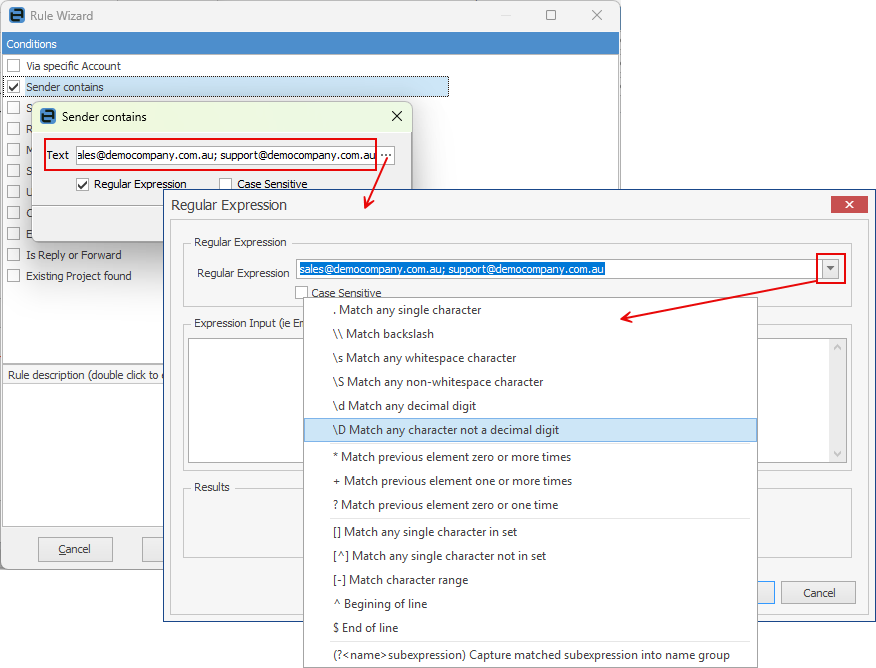Uncheck the Sender contains condition
Screen dimensions: 876x668
tap(14, 87)
